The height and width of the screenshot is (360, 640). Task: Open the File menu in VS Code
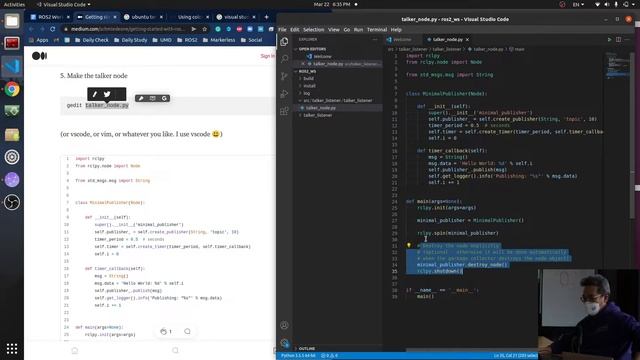coord(282,30)
